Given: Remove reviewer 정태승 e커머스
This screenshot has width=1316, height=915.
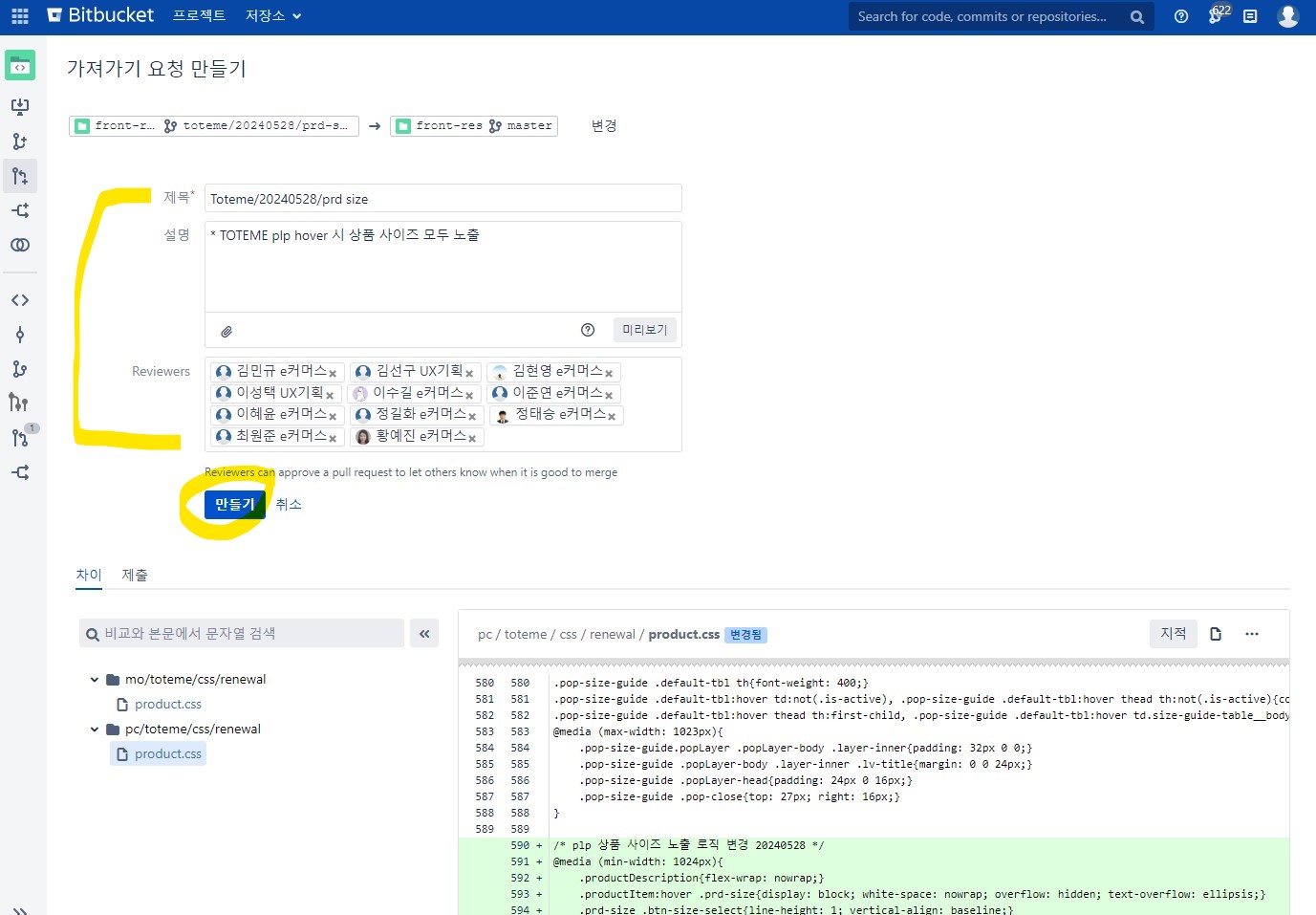Looking at the screenshot, I should tap(612, 417).
